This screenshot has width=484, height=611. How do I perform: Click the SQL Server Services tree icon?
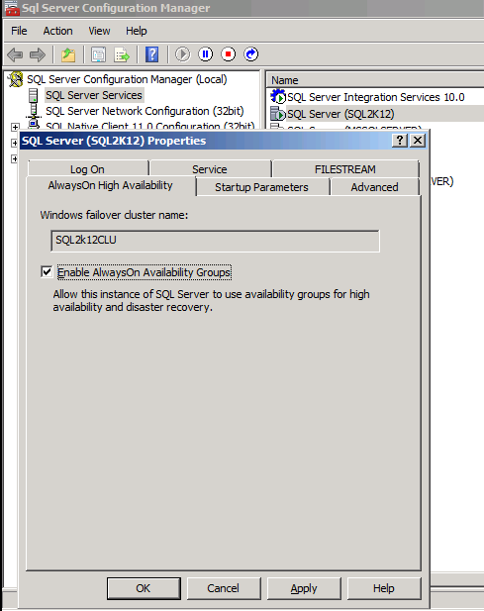[x=34, y=95]
